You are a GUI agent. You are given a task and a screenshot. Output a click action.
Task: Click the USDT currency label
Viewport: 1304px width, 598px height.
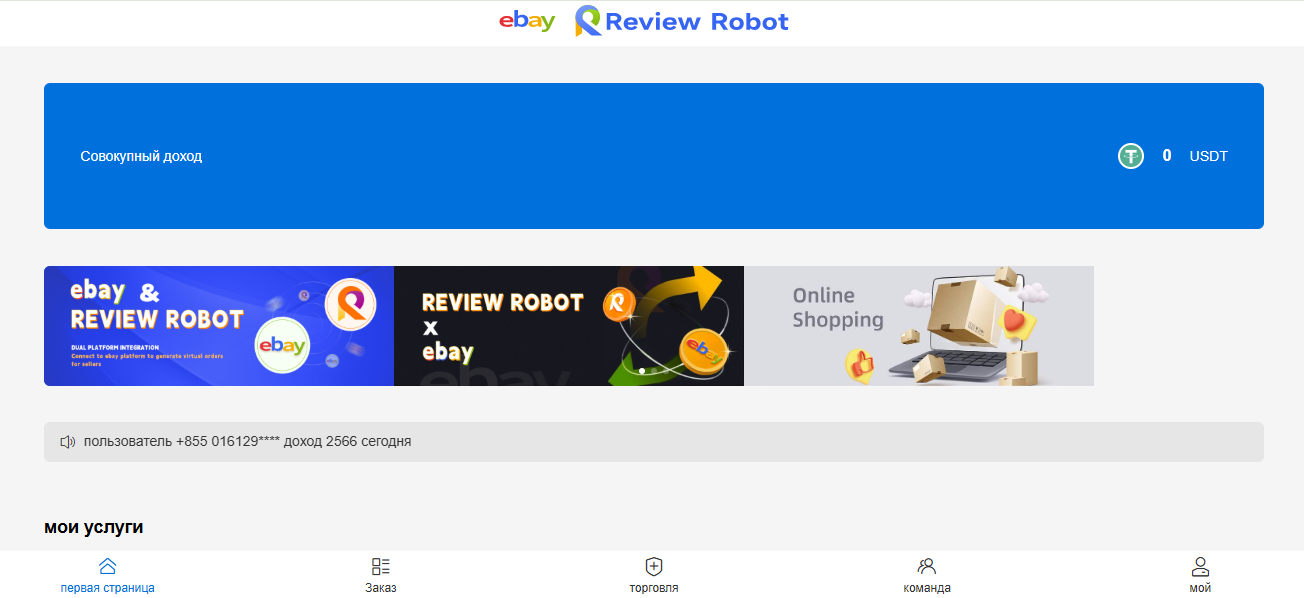(1208, 156)
